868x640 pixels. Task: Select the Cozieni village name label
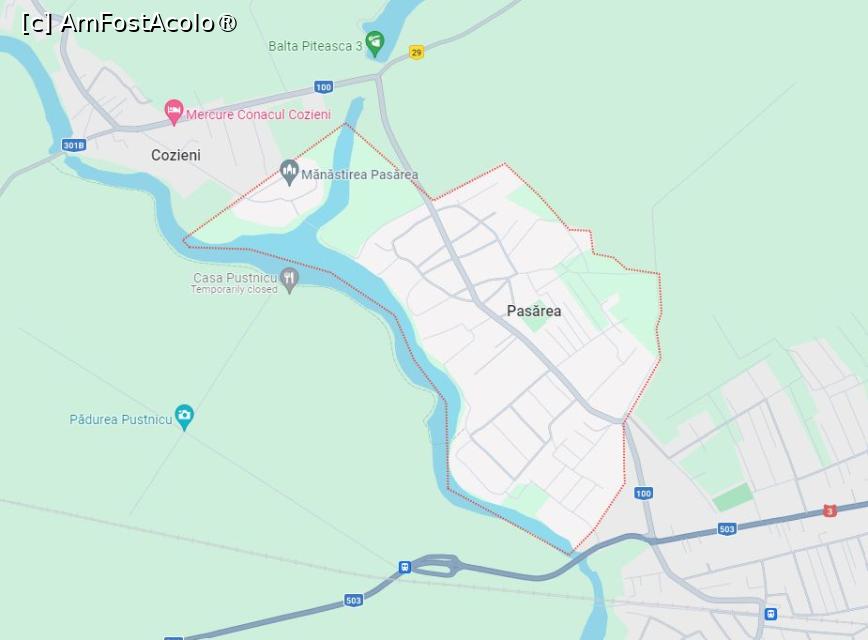[x=175, y=155]
